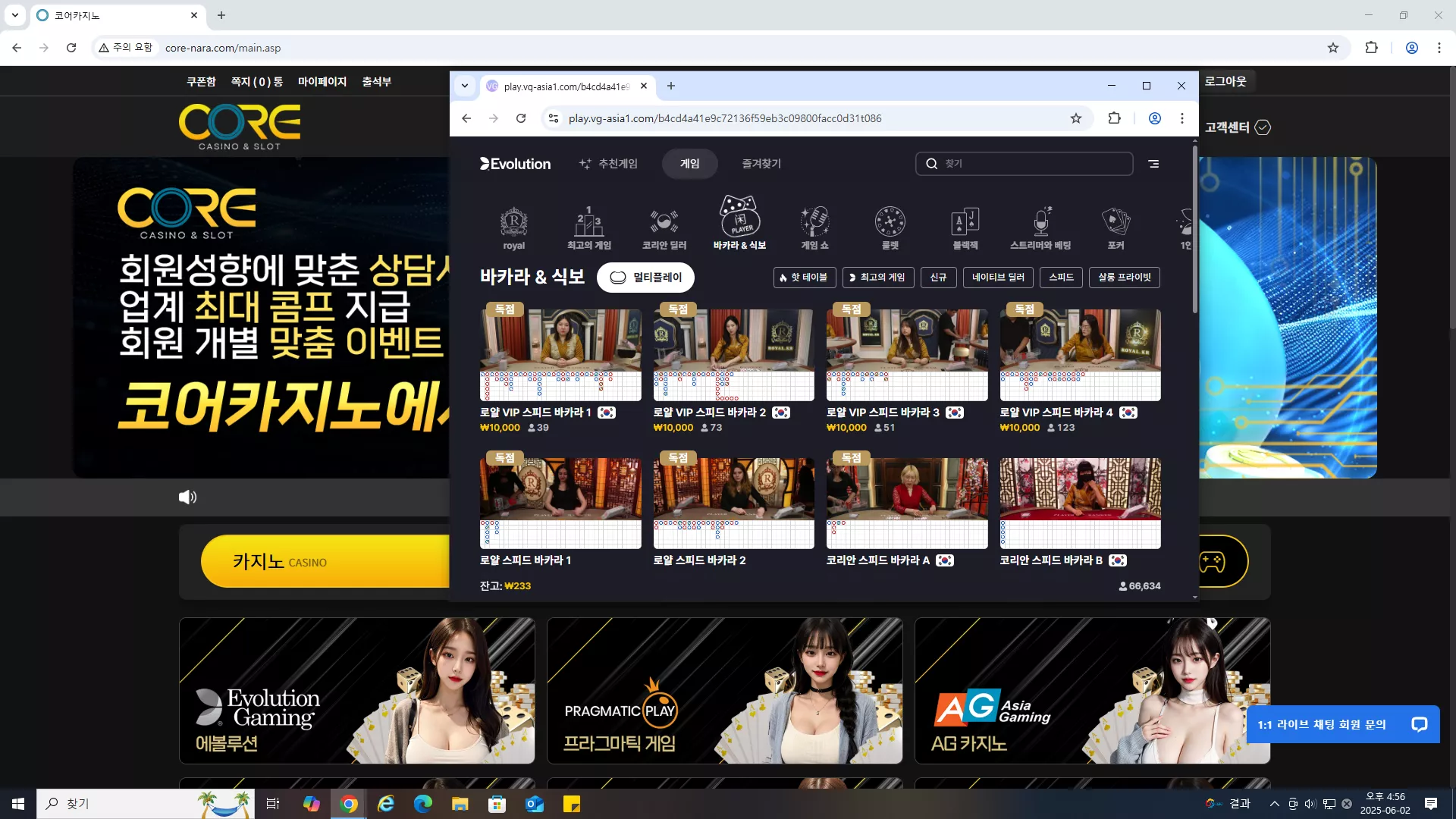This screenshot has width=1456, height=819.
Task: Click the Evolution logo in the popup
Action: tap(516, 164)
